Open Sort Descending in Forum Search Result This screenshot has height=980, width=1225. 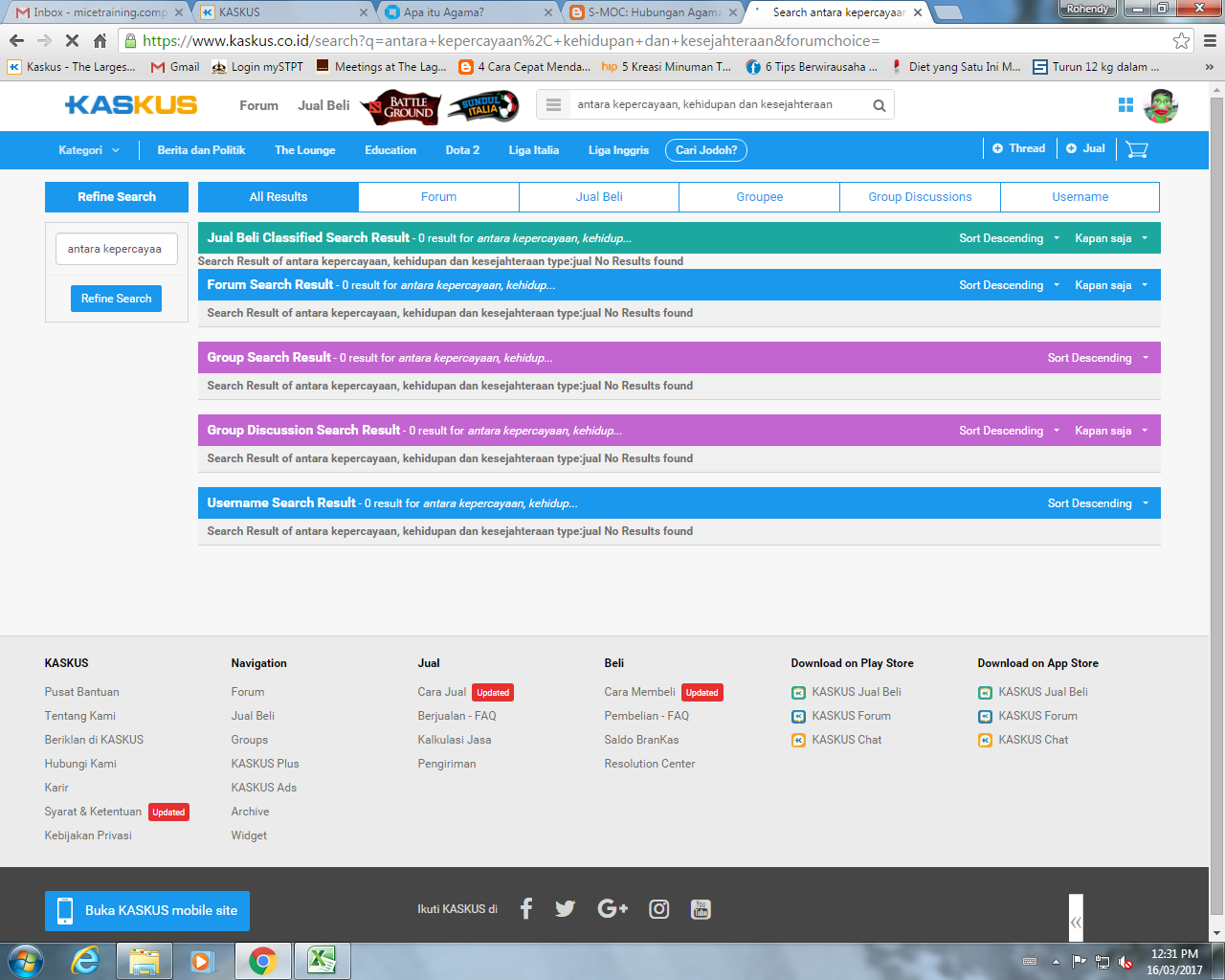click(1009, 285)
